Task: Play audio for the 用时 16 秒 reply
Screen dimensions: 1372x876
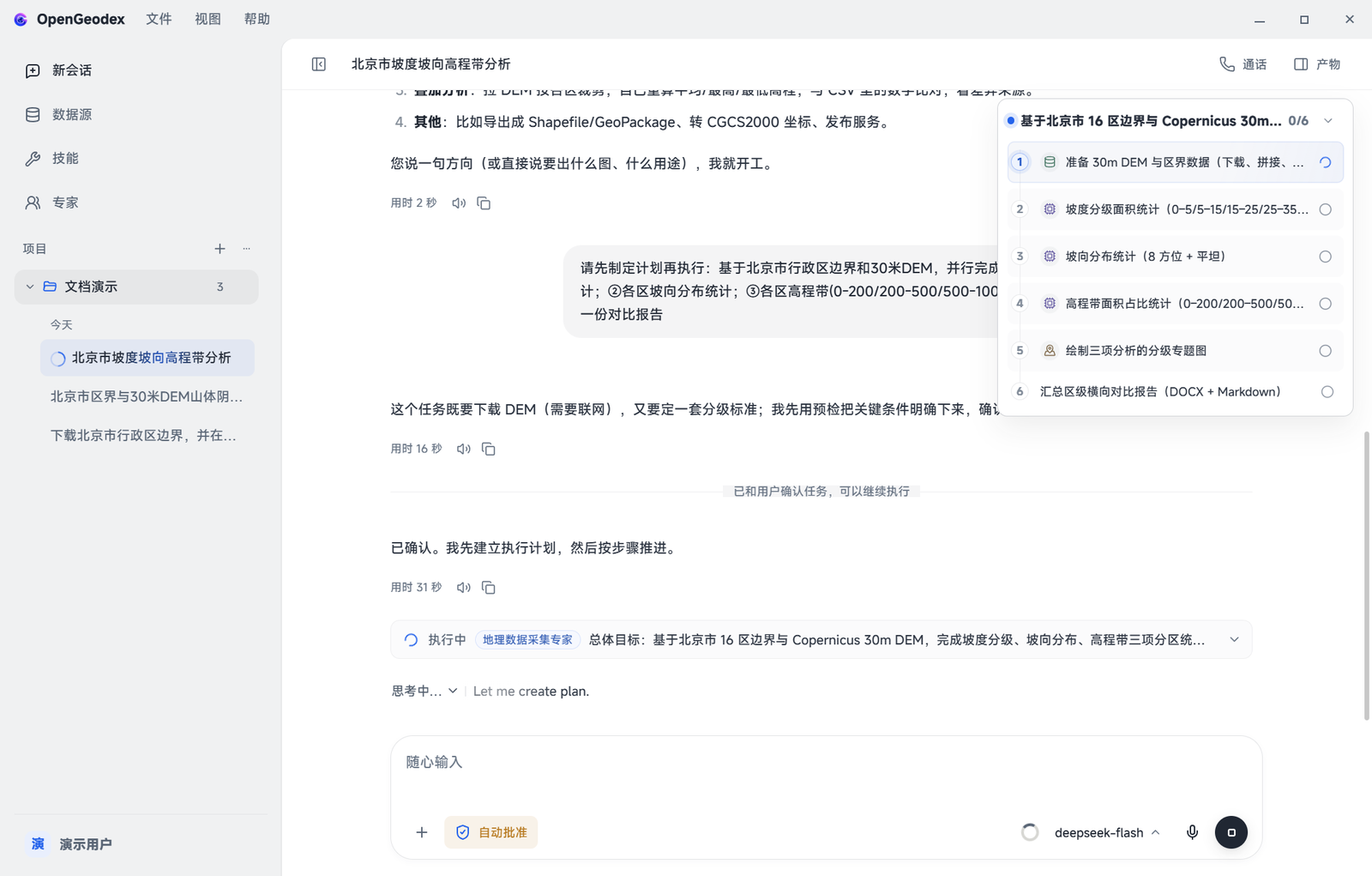Action: (464, 449)
